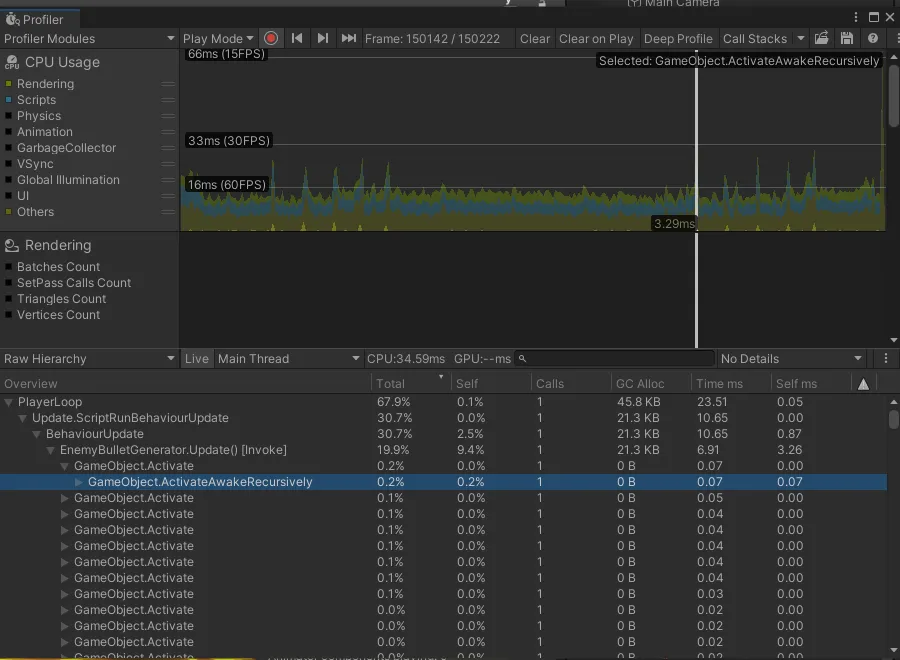
Task: Select the Profiler tab
Action: (34, 19)
